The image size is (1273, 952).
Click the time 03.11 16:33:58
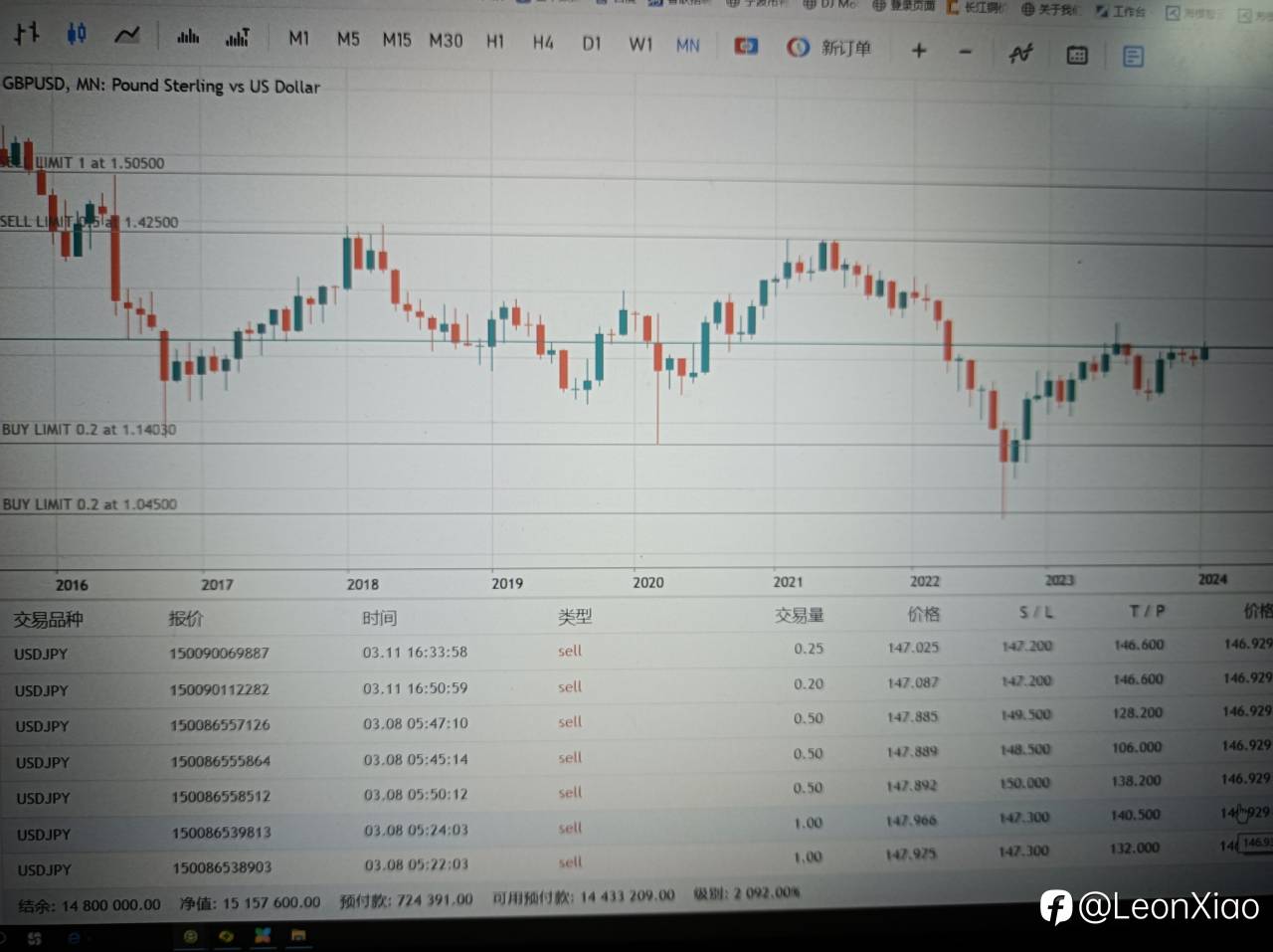[415, 653]
